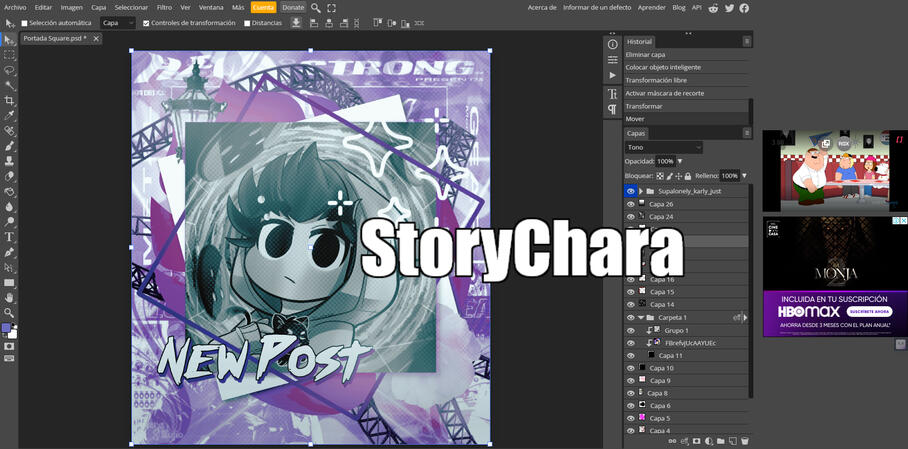Open the search magnifier in the menu bar
This screenshot has width=908, height=449.
tap(316, 8)
